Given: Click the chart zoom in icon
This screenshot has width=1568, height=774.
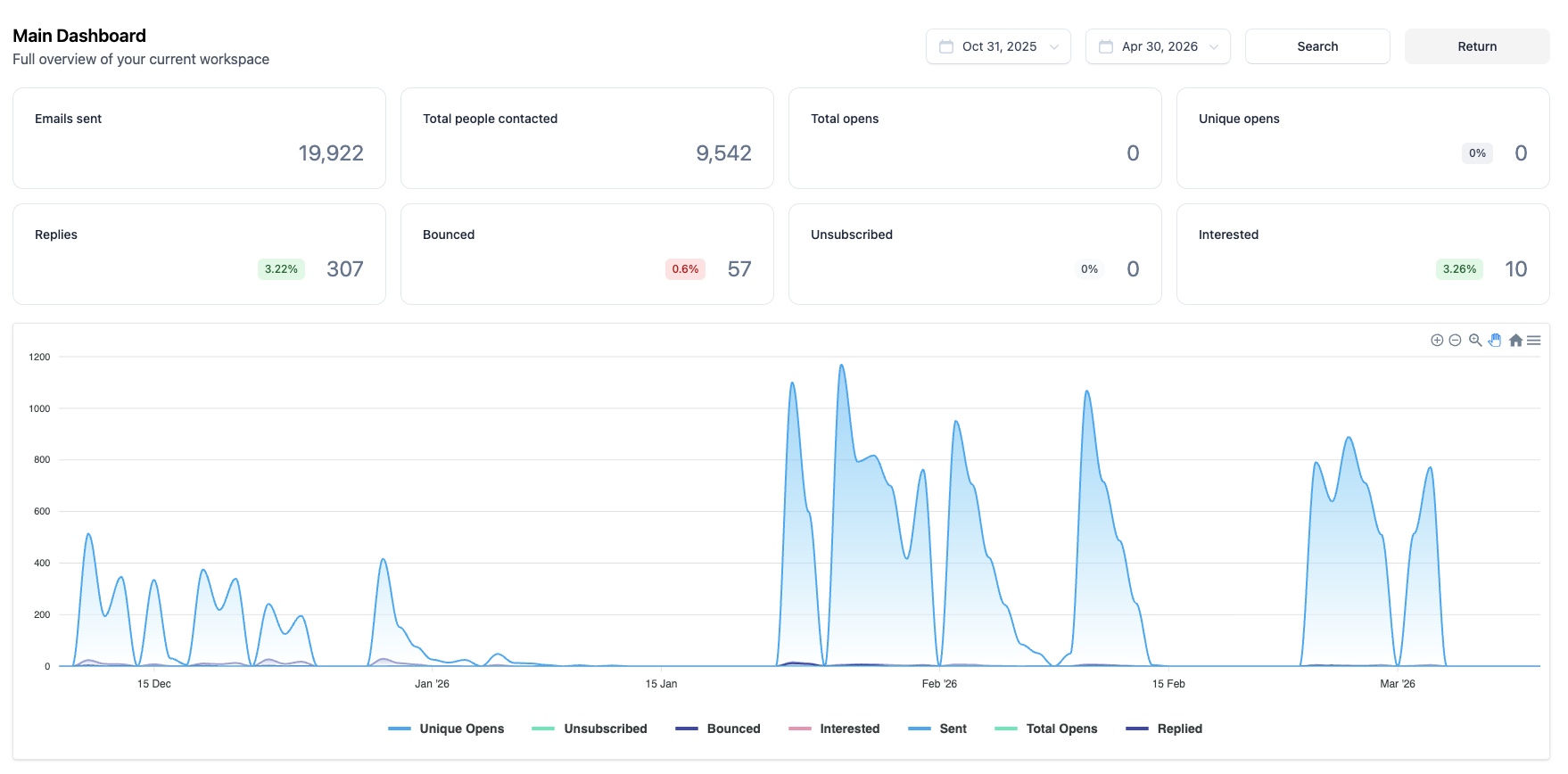Looking at the screenshot, I should tap(1437, 341).
